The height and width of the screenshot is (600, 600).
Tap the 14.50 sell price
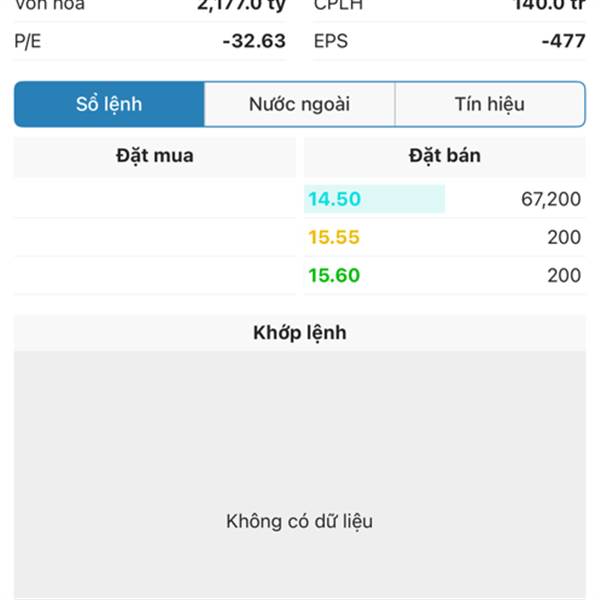[334, 199]
